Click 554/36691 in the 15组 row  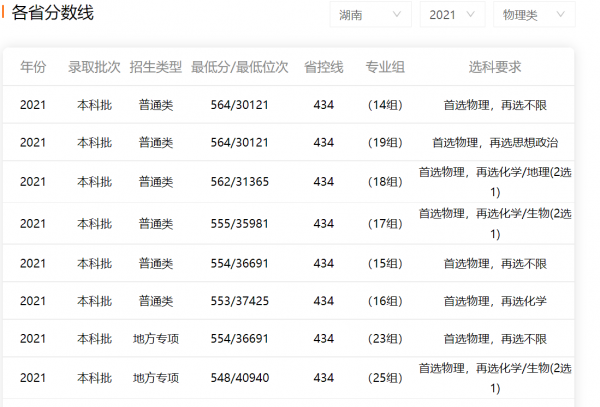(x=240, y=264)
